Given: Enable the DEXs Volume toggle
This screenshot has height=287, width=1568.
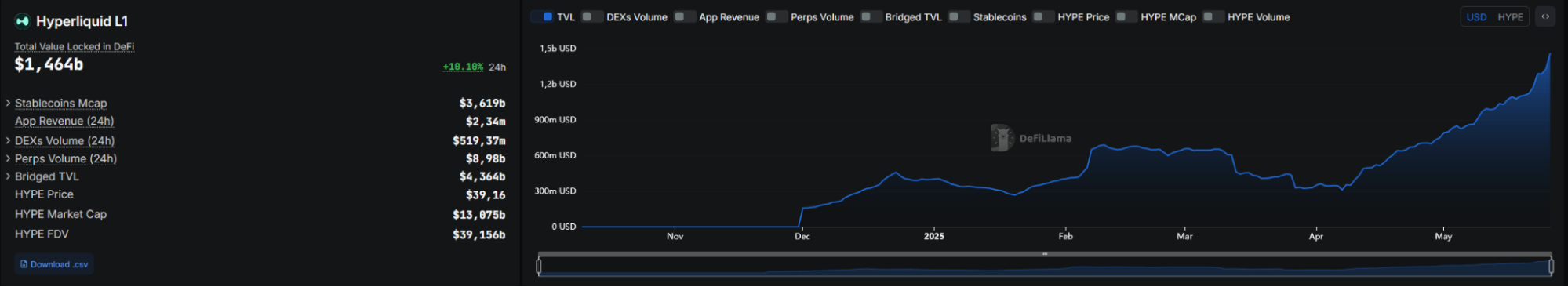Looking at the screenshot, I should (592, 16).
